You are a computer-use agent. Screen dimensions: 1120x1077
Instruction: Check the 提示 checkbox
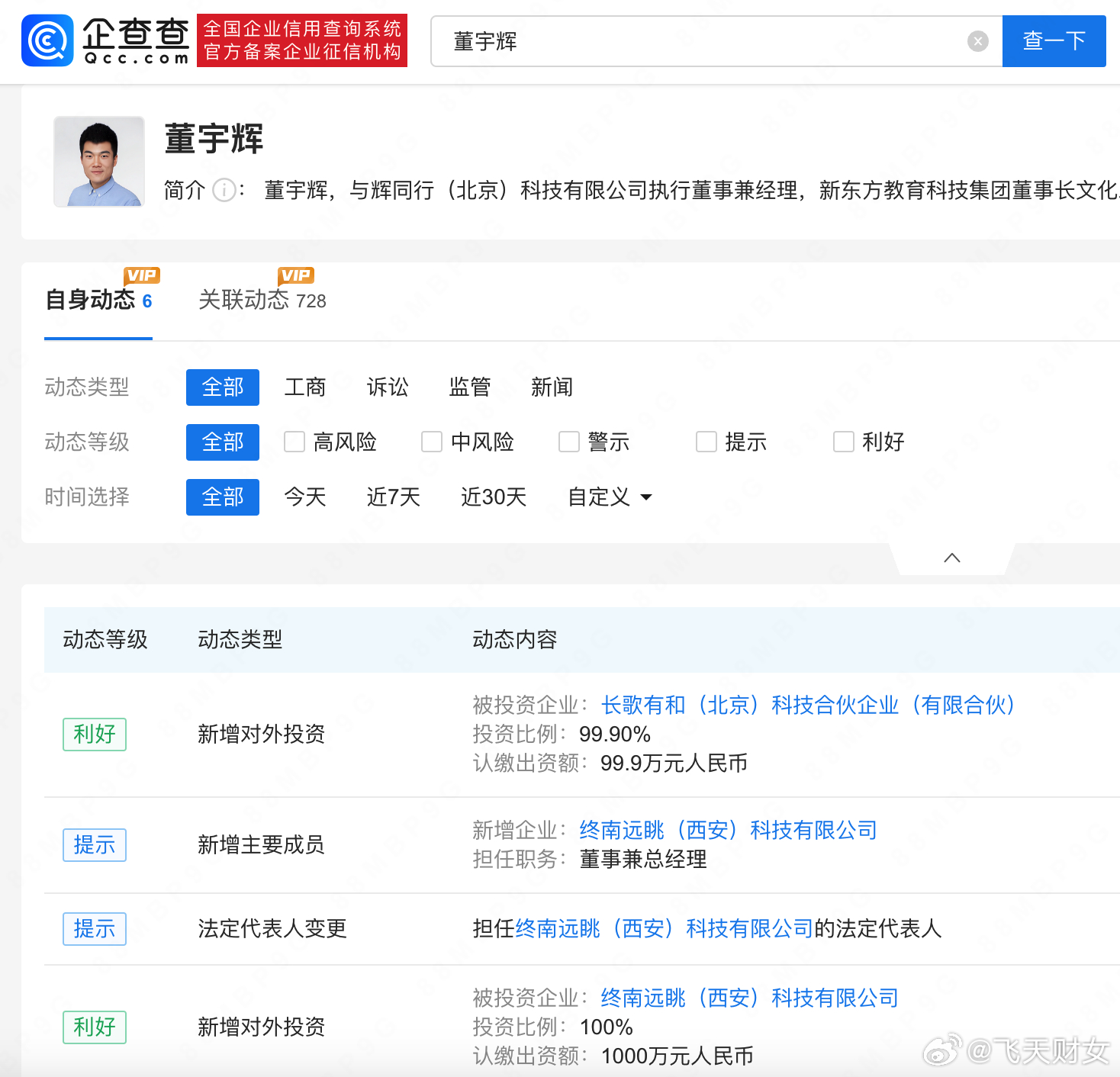click(706, 442)
